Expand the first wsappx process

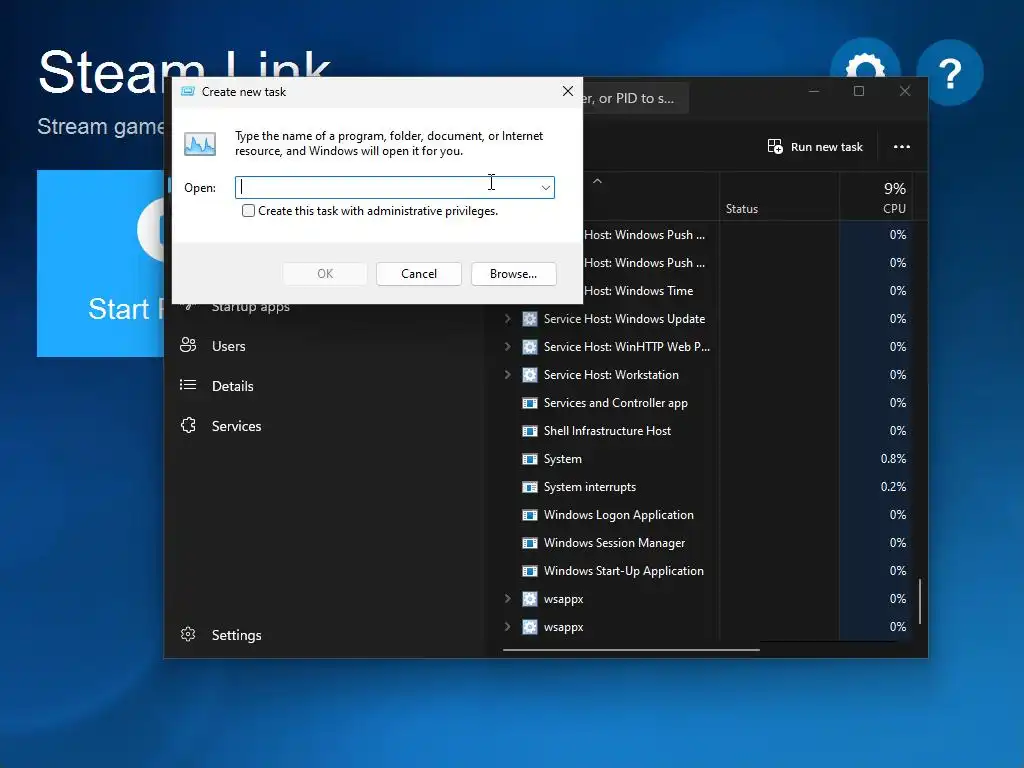click(x=507, y=599)
